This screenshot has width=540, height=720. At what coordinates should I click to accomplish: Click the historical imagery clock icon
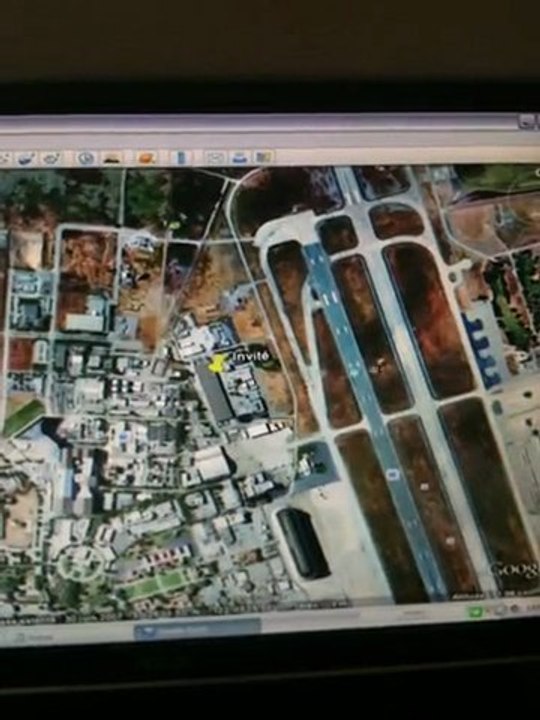point(85,158)
